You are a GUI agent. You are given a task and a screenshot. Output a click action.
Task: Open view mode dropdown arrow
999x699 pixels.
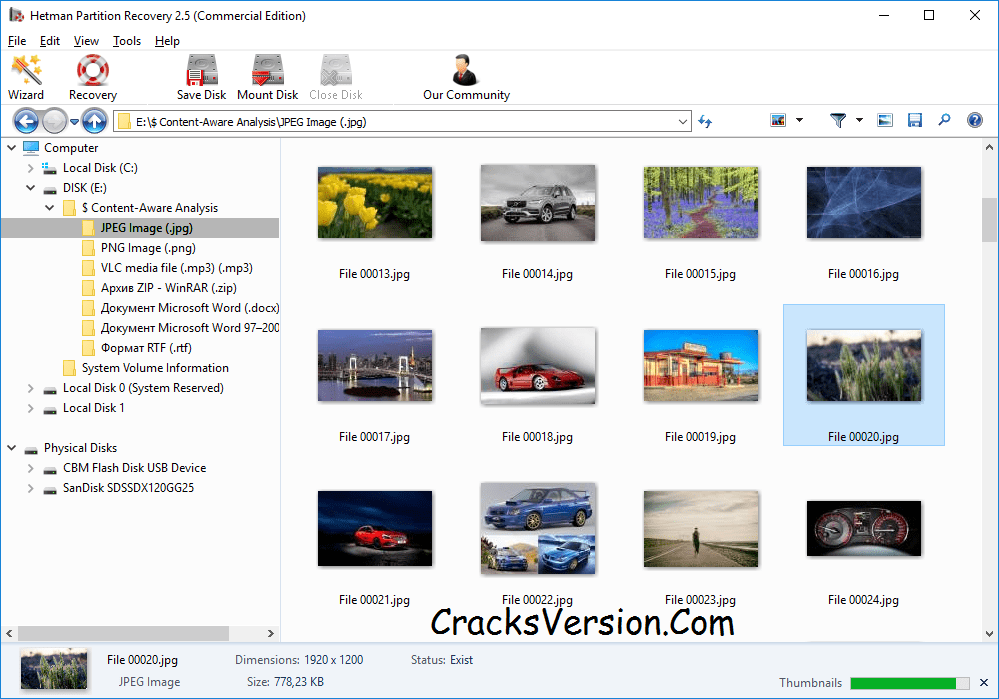[799, 120]
